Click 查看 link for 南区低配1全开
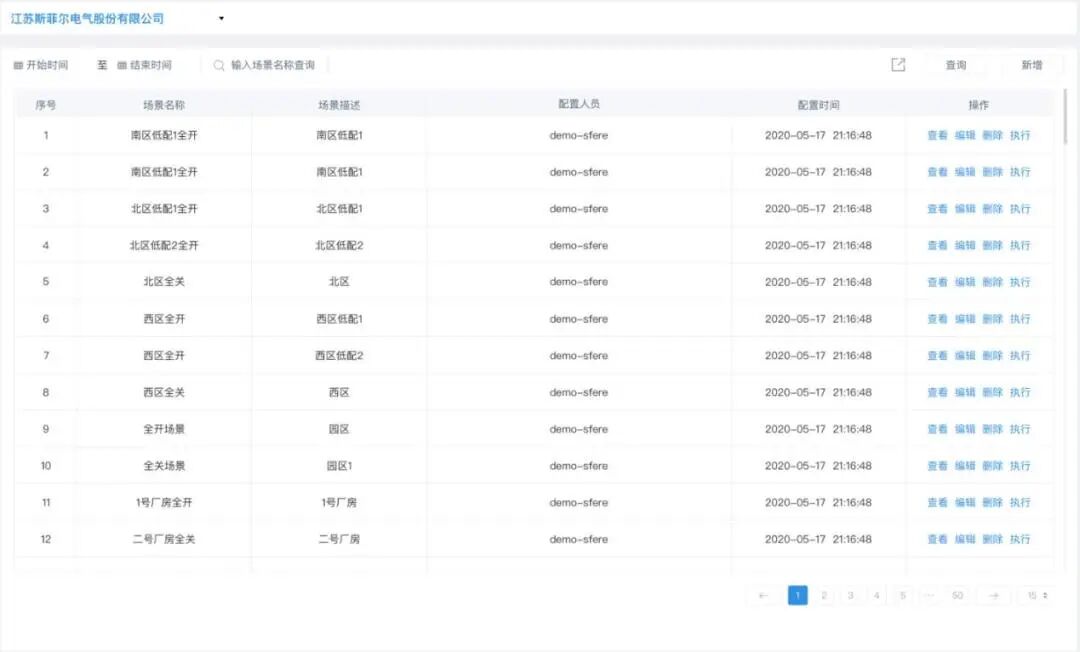This screenshot has height=652, width=1080. [x=936, y=135]
